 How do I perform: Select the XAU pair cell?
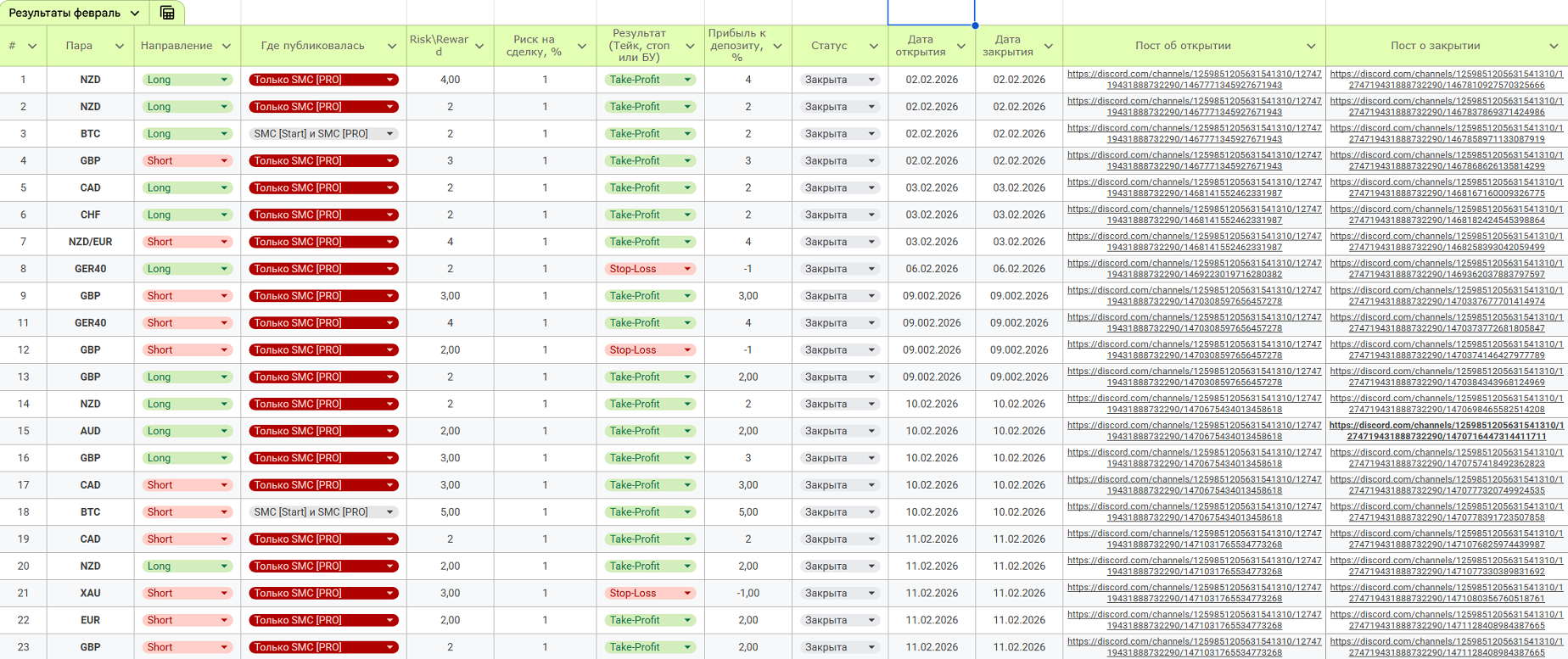click(x=90, y=593)
